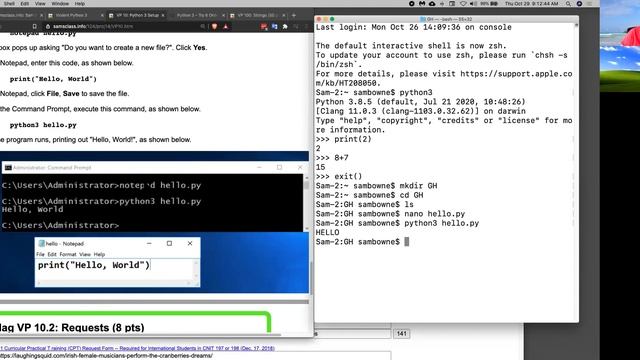Open the Edit menu in the macOS menu bar
The height and width of the screenshot is (360, 640).
click(x=24, y=3)
